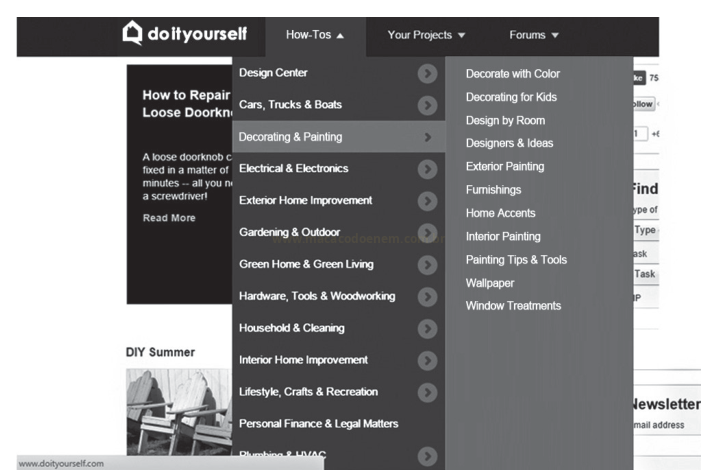
Task: Select Decorating & Painting menu item
Action: click(x=338, y=137)
